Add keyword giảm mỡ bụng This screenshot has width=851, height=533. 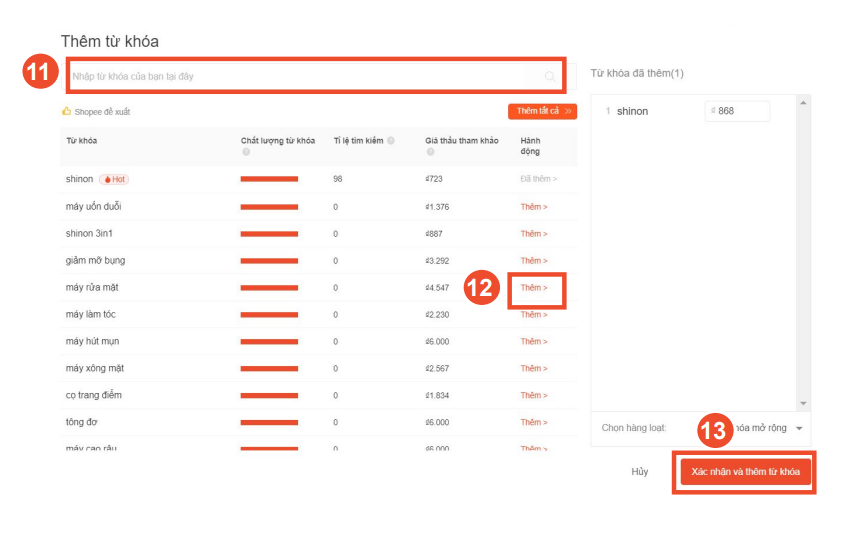coord(534,261)
